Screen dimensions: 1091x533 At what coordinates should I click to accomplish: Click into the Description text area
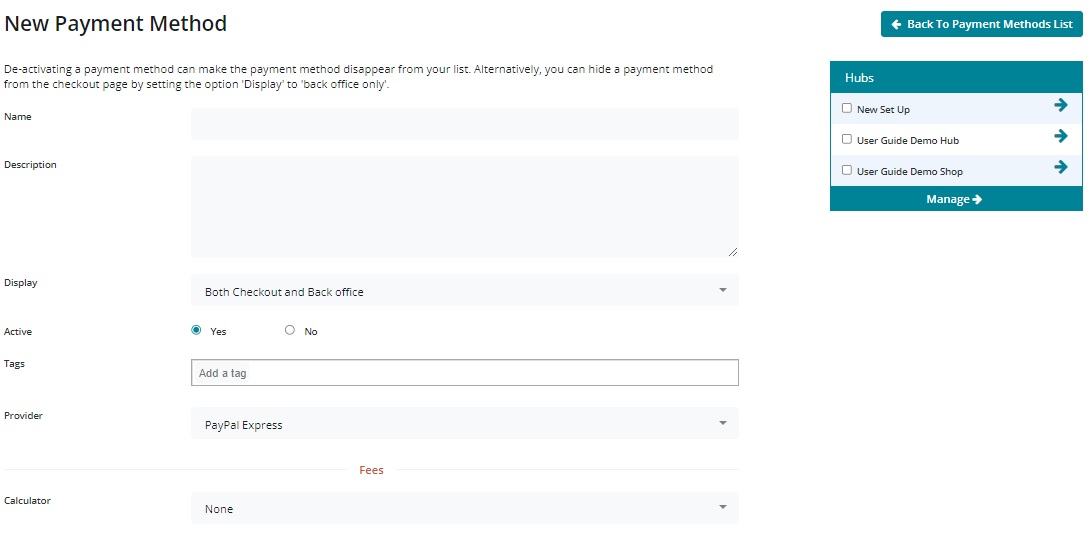[464, 206]
